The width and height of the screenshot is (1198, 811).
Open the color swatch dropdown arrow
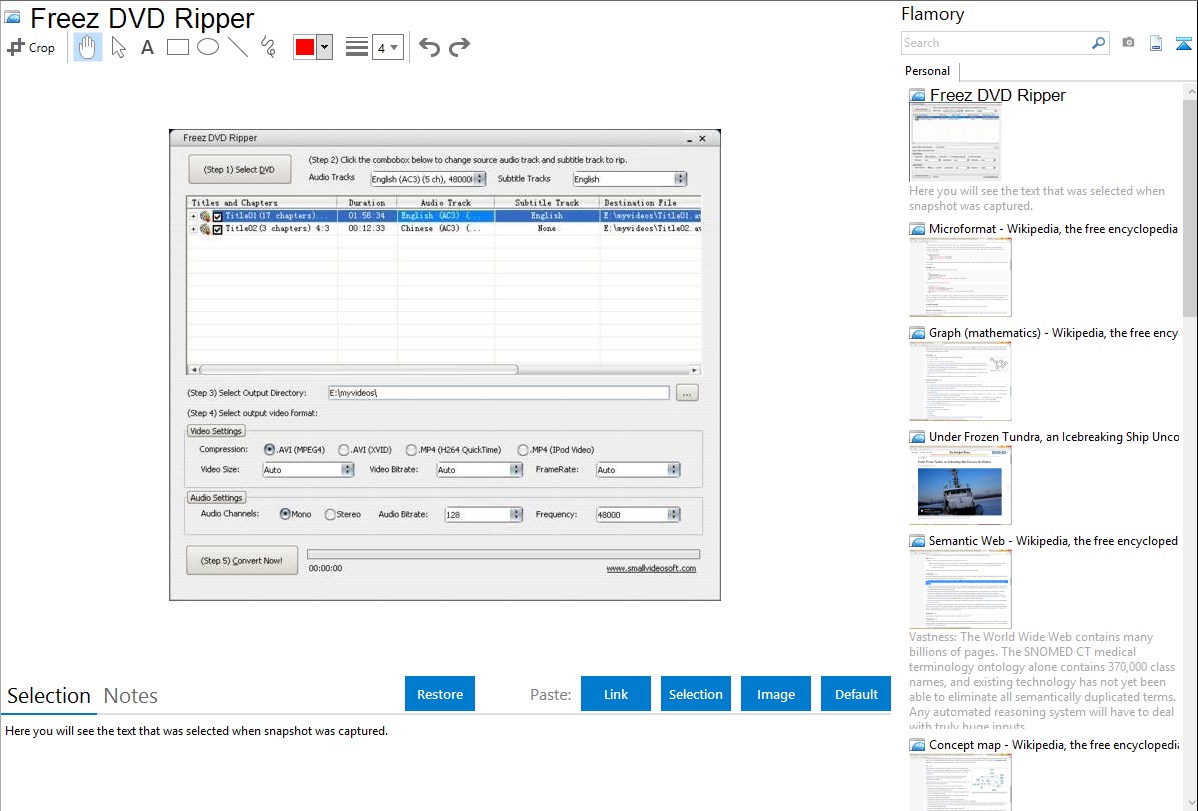coord(325,47)
